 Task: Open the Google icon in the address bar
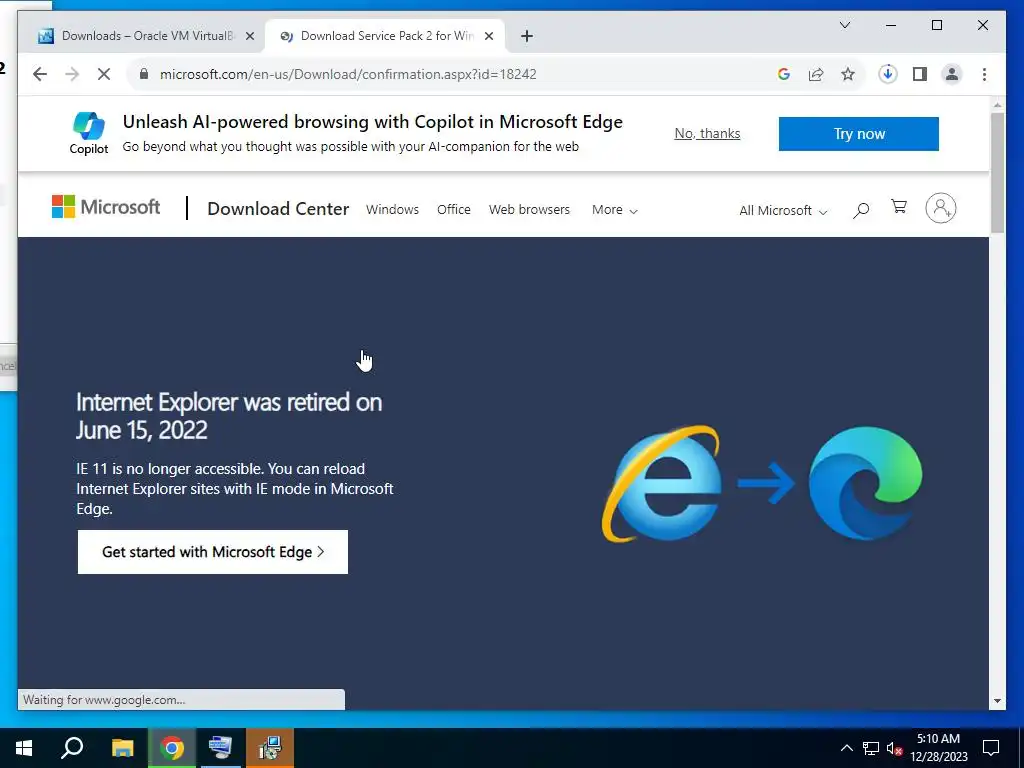784,74
